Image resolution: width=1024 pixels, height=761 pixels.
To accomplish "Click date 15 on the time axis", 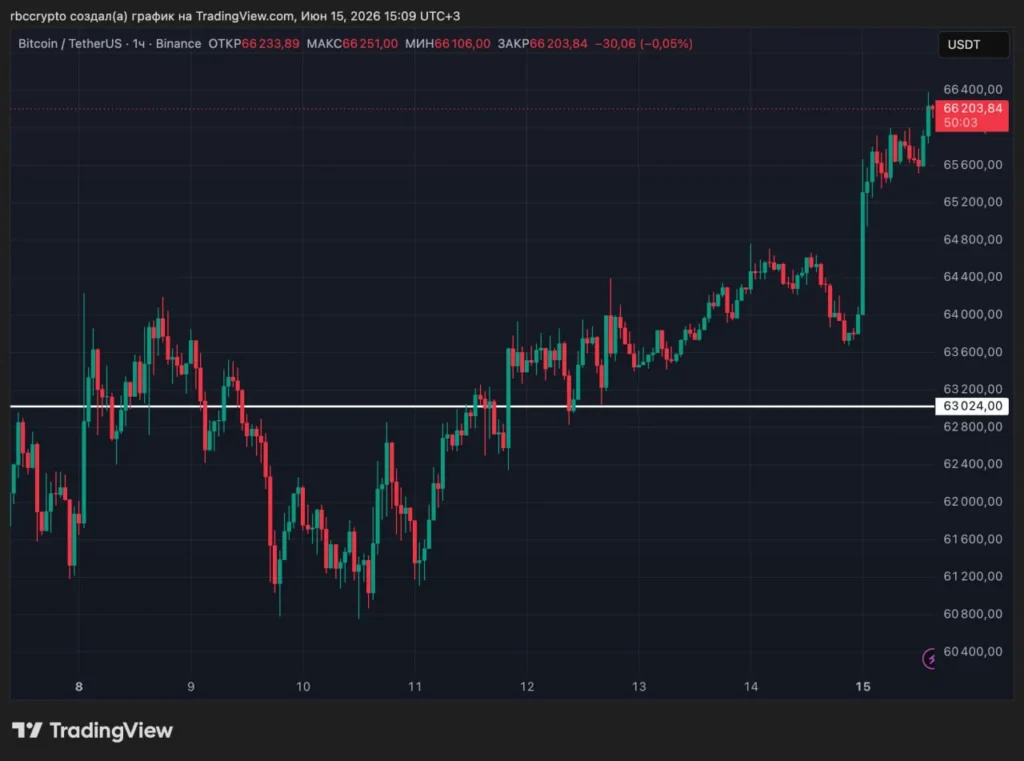I will click(863, 687).
